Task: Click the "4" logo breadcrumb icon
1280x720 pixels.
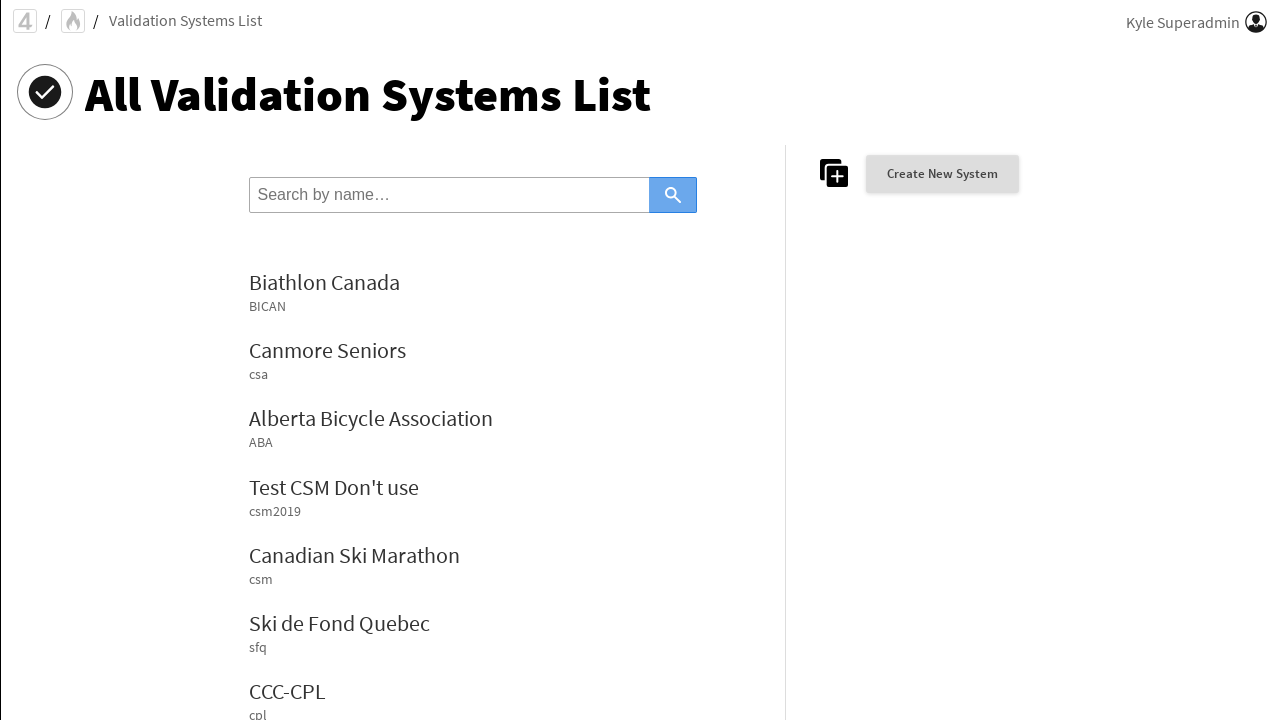Action: (25, 21)
